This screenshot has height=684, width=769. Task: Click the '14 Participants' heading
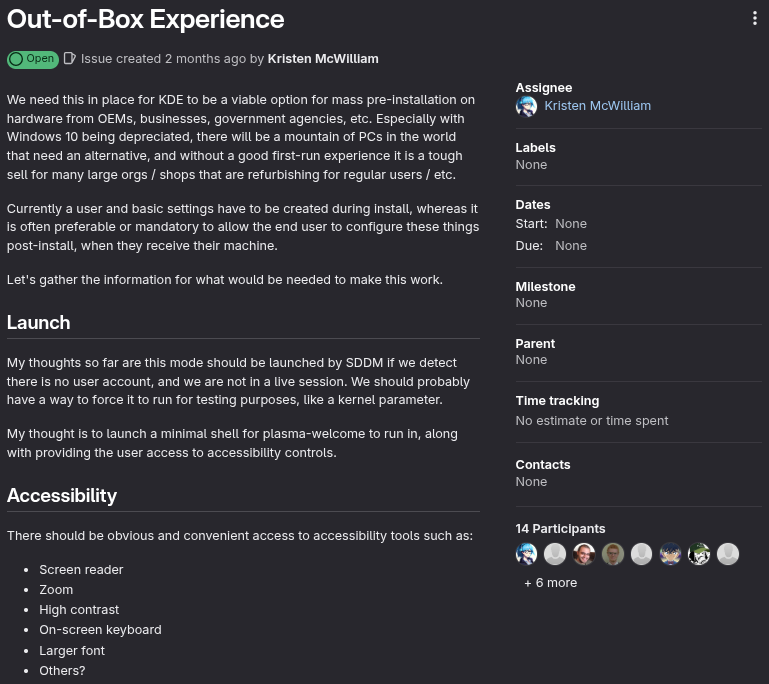[x=560, y=529]
